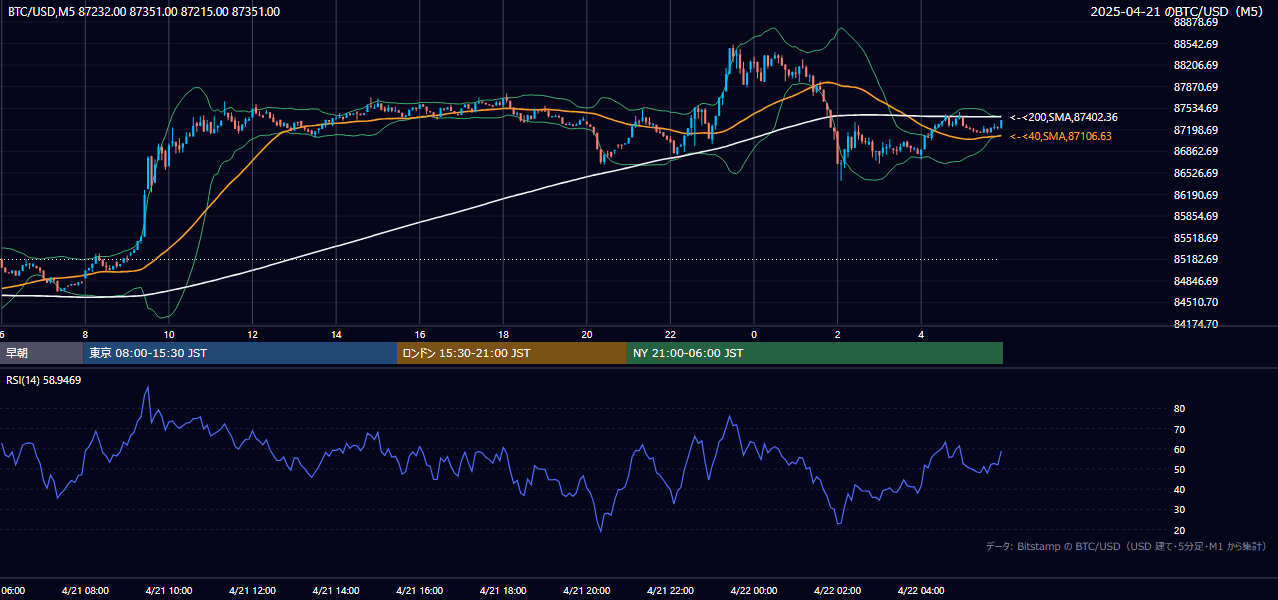Click RSI scale value 20
The height and width of the screenshot is (600, 1278).
pyautogui.click(x=1179, y=530)
